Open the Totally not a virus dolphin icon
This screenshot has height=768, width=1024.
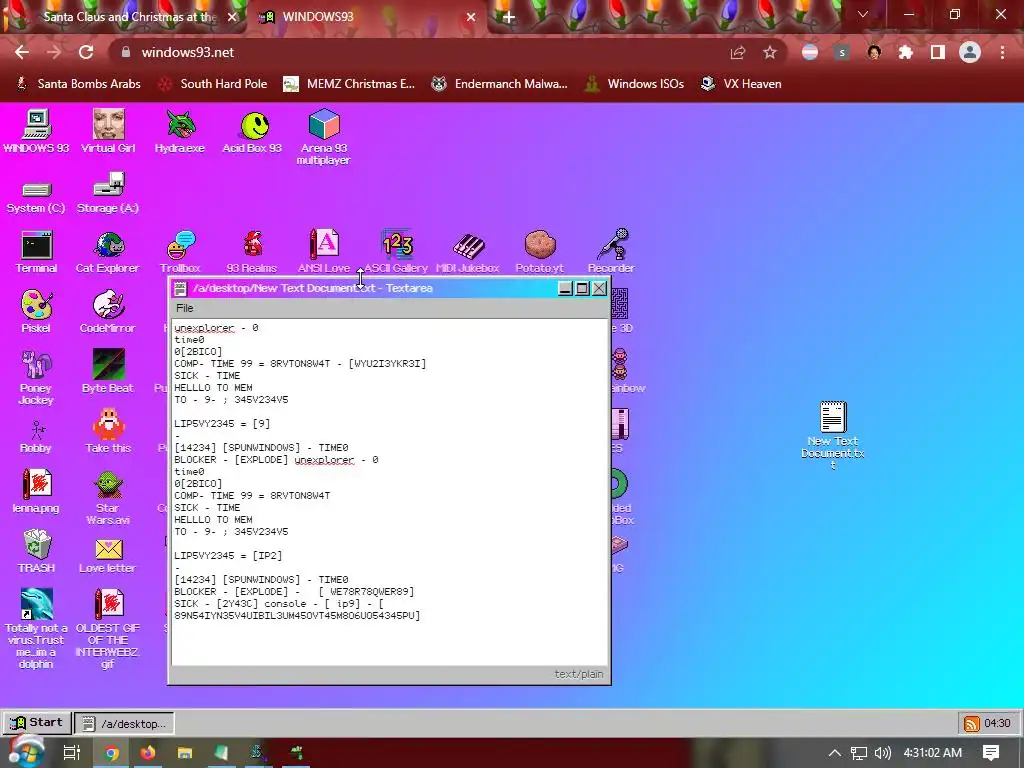tap(36, 628)
